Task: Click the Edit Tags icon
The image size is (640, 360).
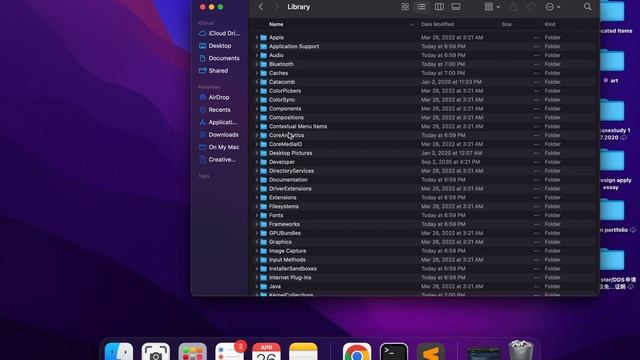Action: (x=531, y=7)
